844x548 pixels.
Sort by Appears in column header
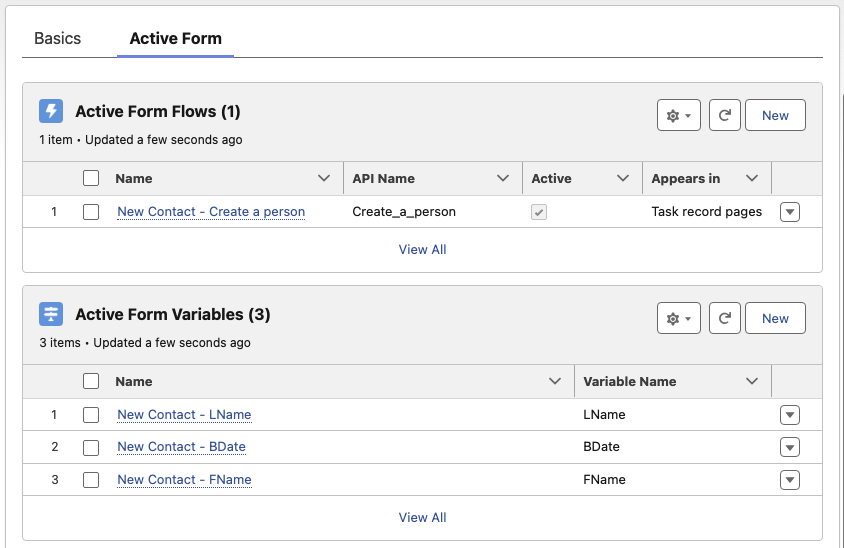tap(686, 178)
